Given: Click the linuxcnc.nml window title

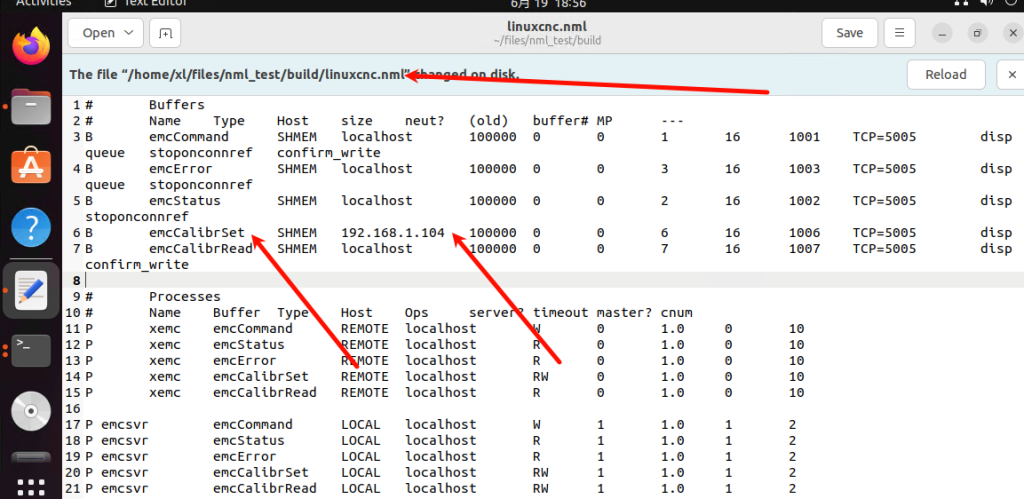Looking at the screenshot, I should pyautogui.click(x=547, y=27).
